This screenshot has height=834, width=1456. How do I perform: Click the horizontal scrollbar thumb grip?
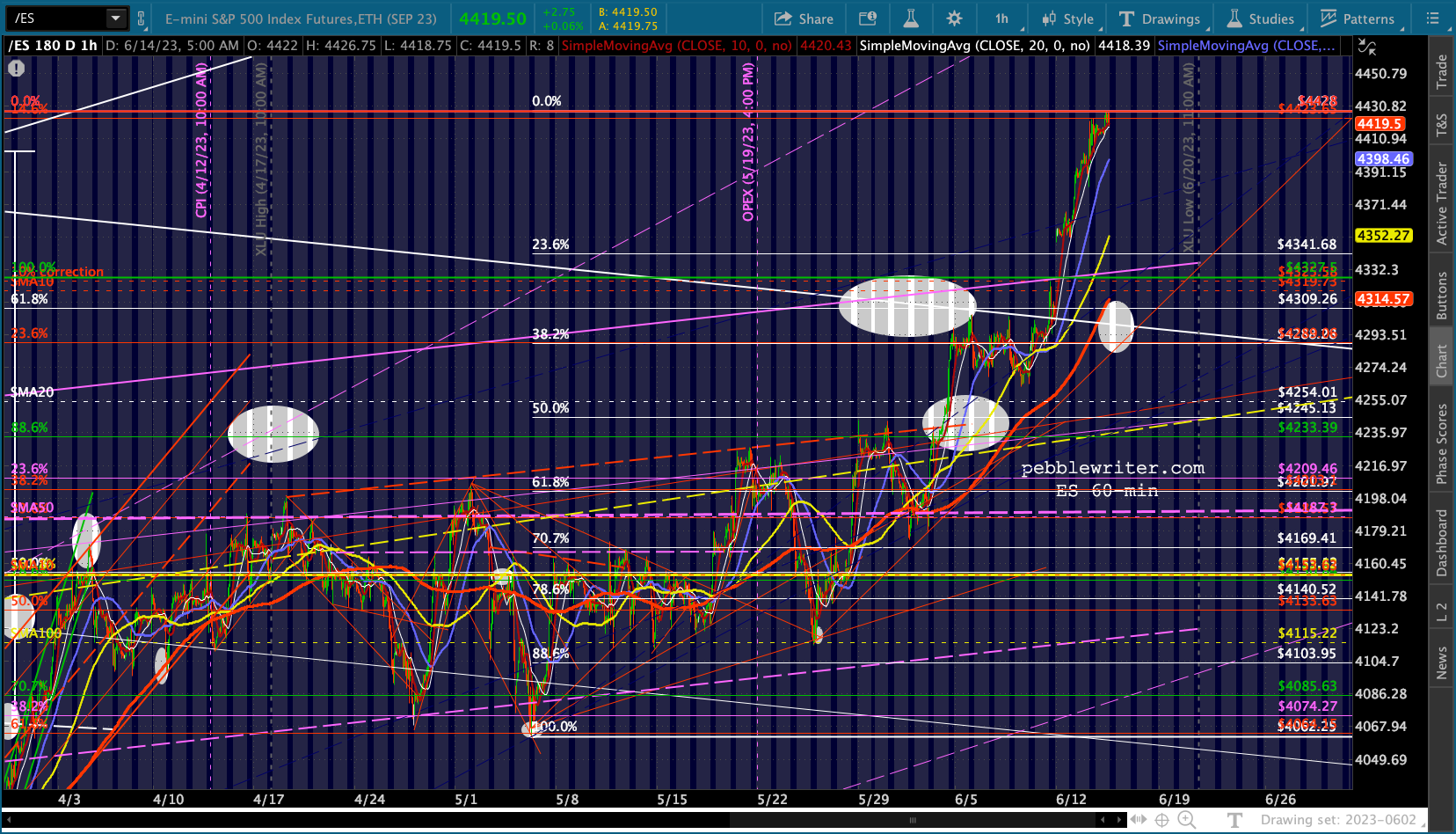(913, 820)
